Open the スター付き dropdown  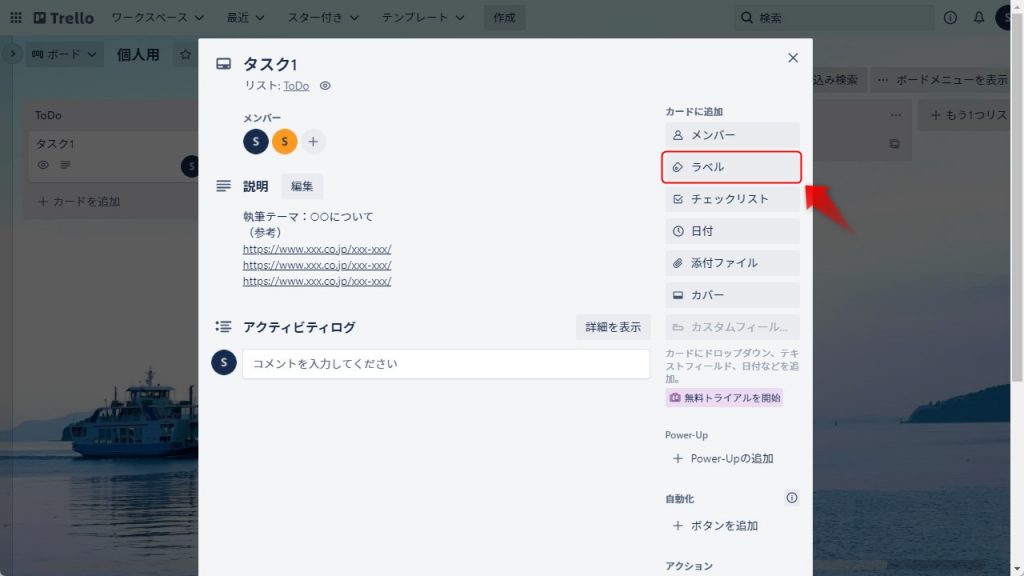click(323, 18)
